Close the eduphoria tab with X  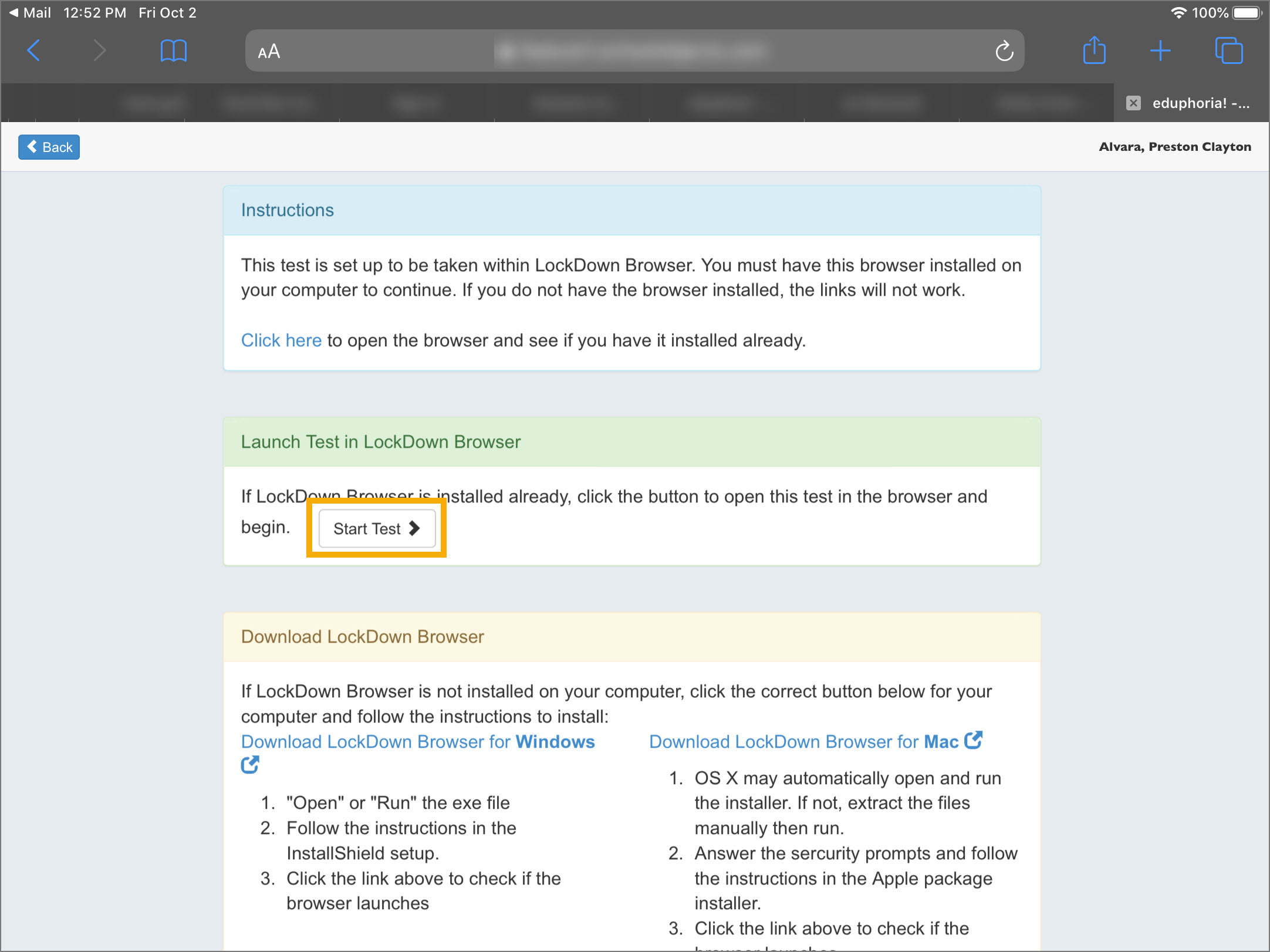1133,103
